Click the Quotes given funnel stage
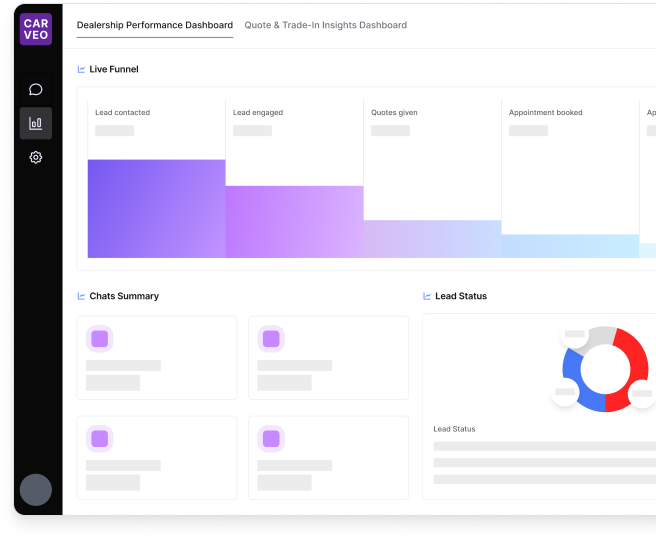 432,180
